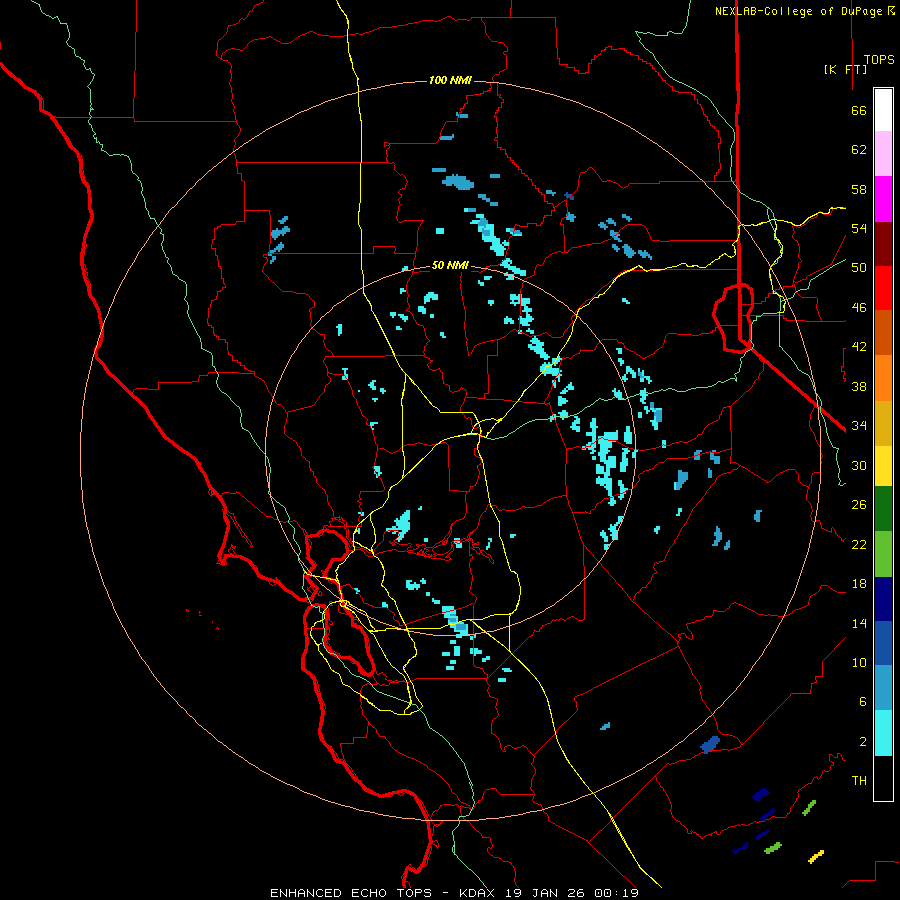
Task: Click the navy blue legend swatch
Action: click(x=883, y=599)
